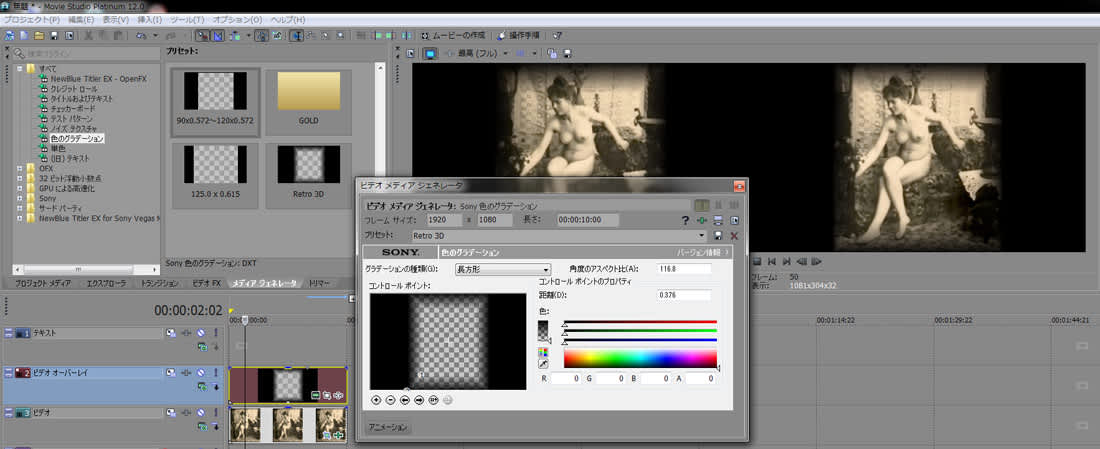Delete the preset with the red X icon
The image size is (1100, 449).
point(734,235)
